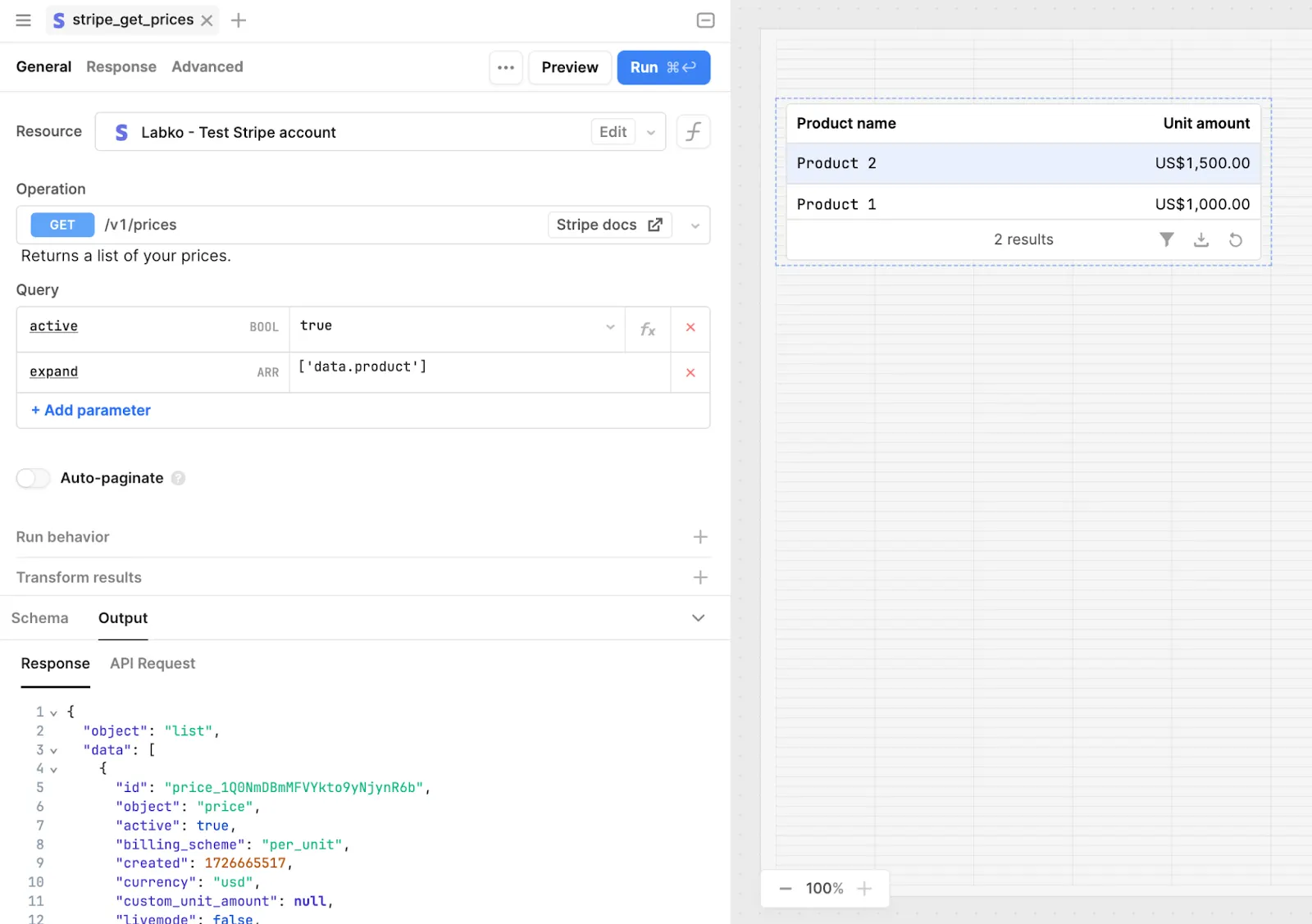1312x924 pixels.
Task: Close the stripe_get_prices tab
Action: [207, 20]
